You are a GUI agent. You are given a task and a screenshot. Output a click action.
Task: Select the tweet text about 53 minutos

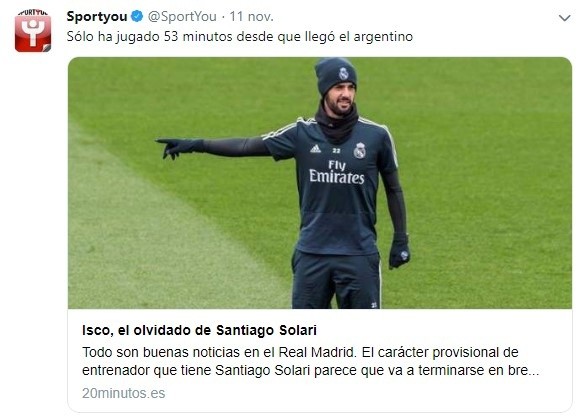click(240, 36)
